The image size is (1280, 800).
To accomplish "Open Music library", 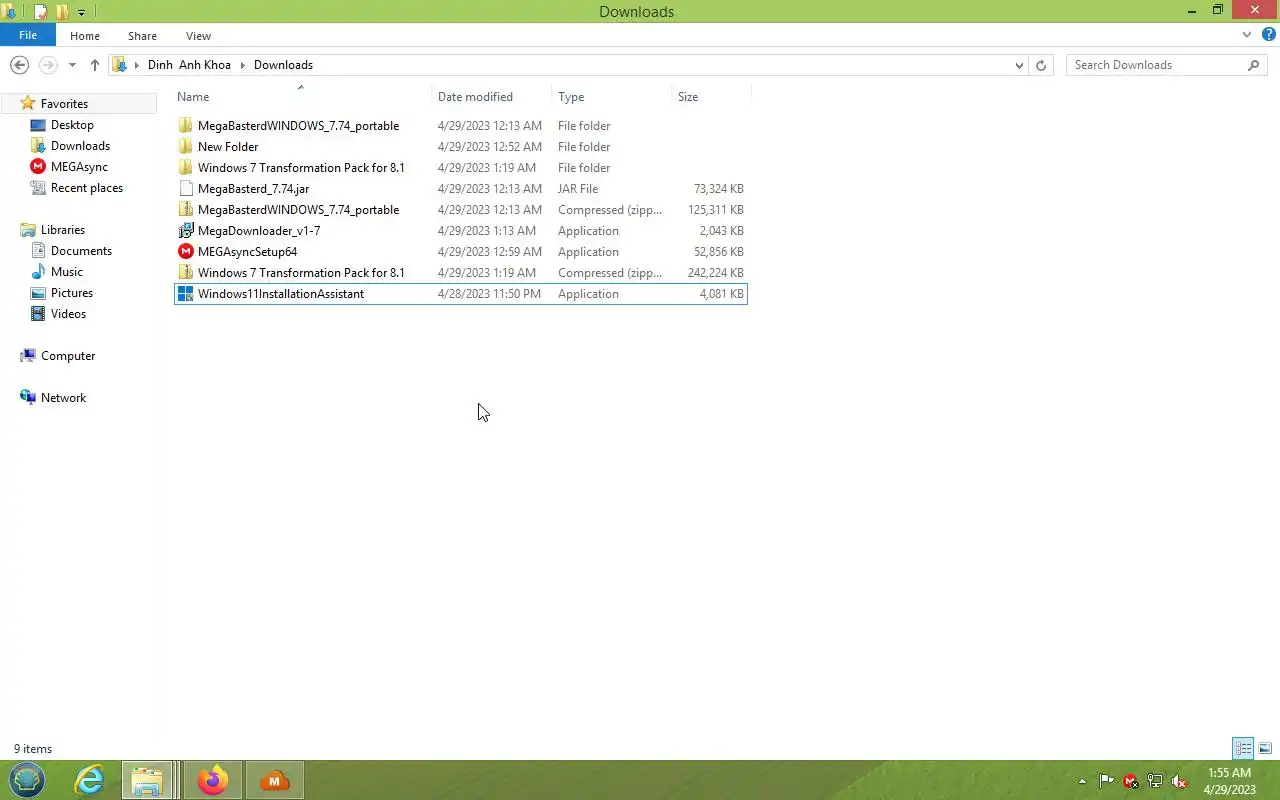I will click(67, 272).
